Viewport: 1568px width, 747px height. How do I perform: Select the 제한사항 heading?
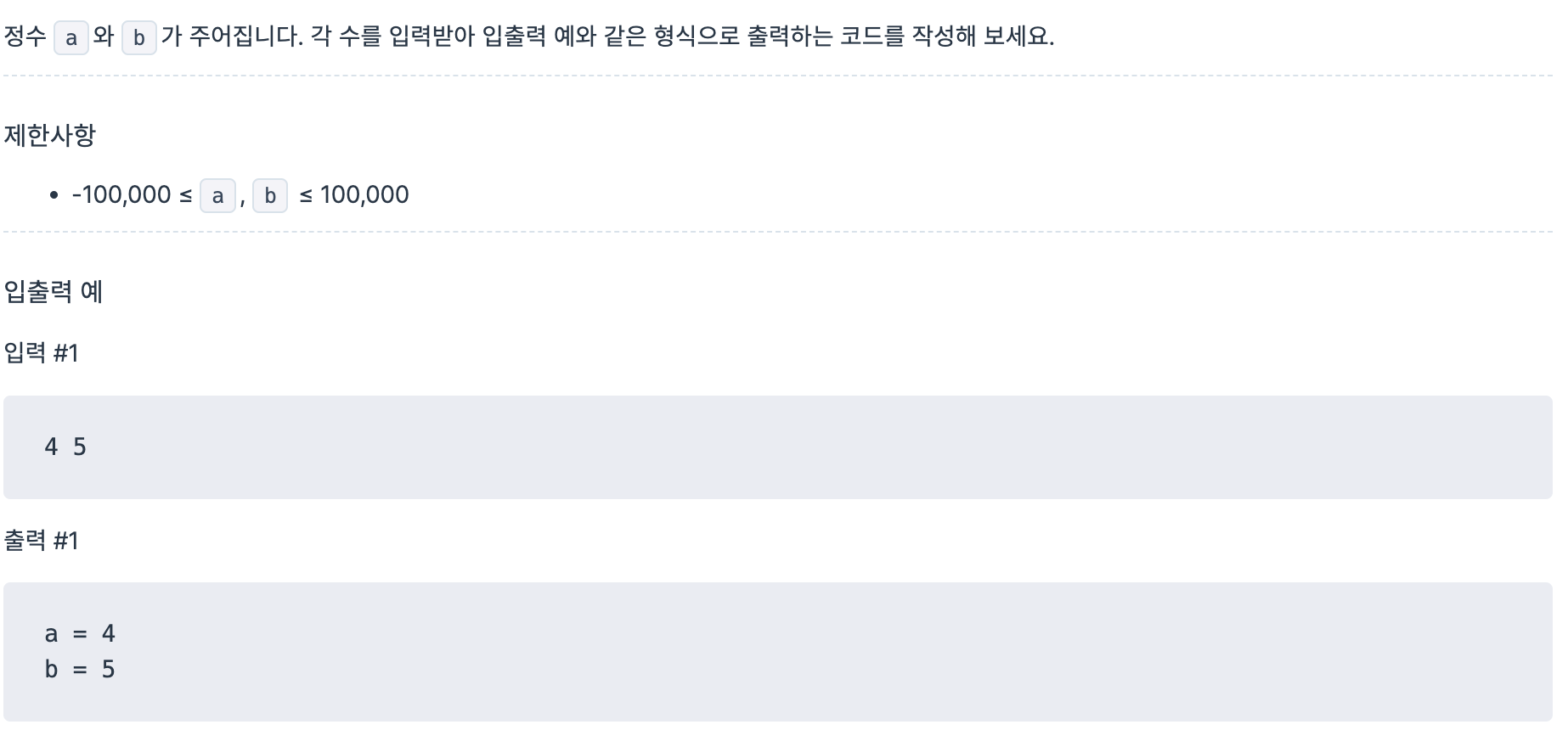tap(49, 135)
